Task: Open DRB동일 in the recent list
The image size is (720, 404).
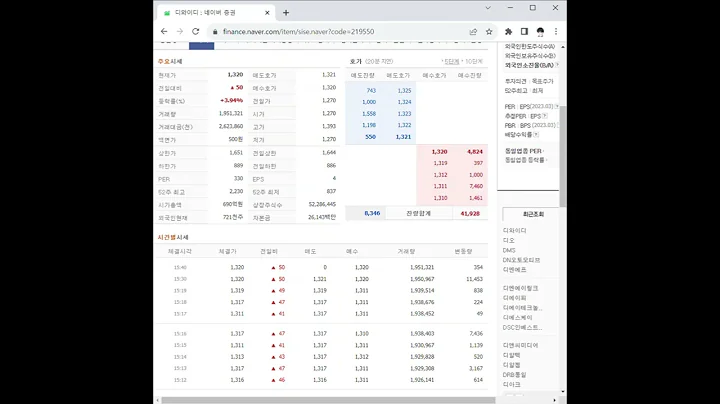Action: (x=514, y=375)
